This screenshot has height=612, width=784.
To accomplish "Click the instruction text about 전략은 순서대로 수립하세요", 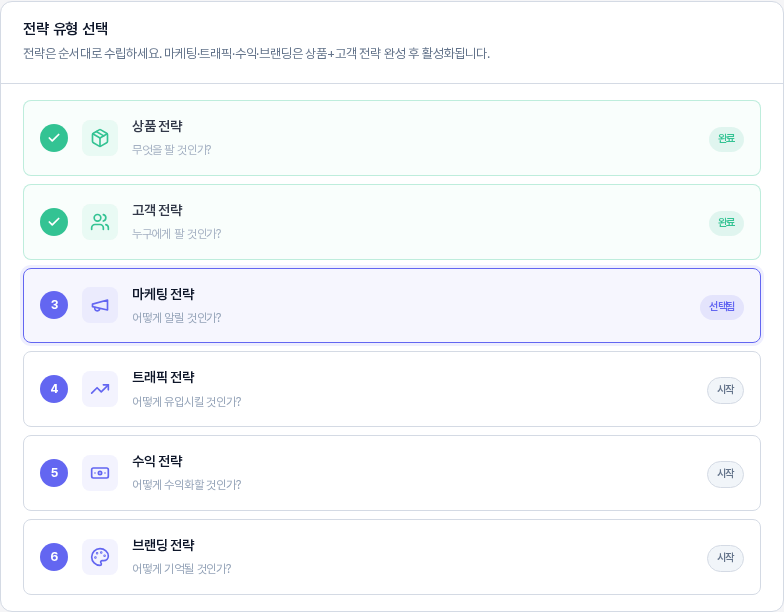I will [256, 54].
